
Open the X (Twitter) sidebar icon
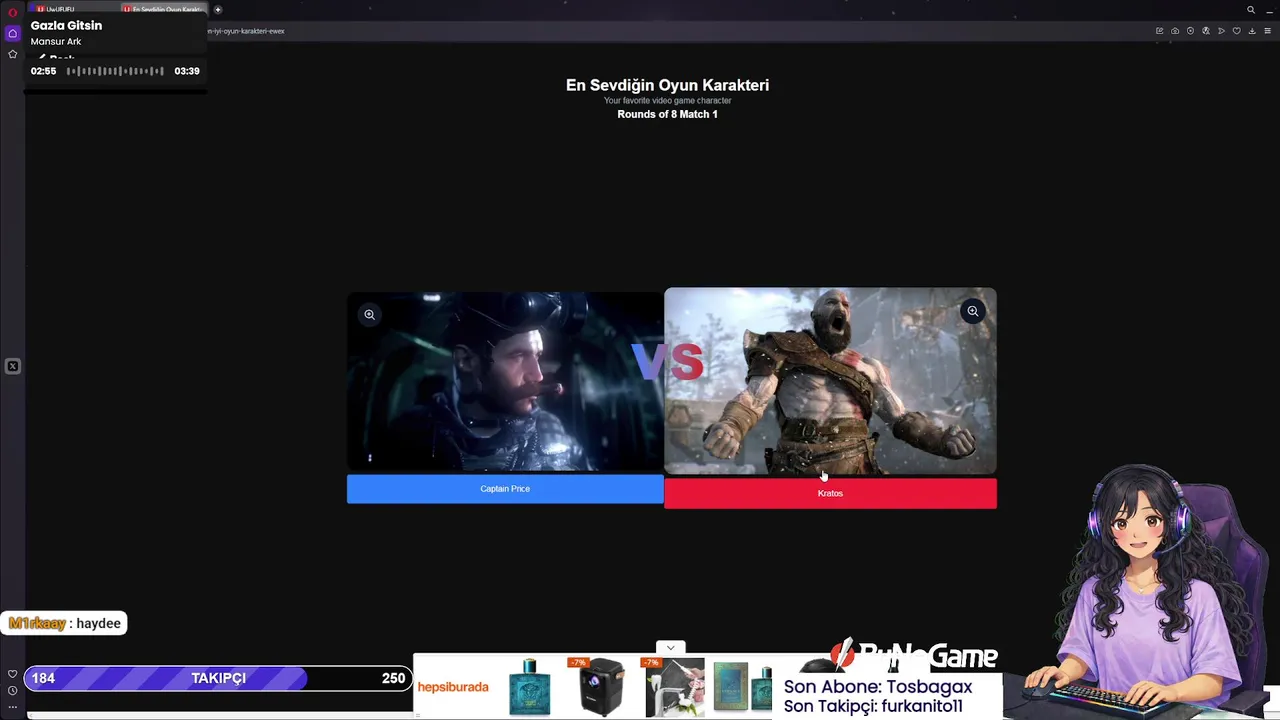pos(12,366)
